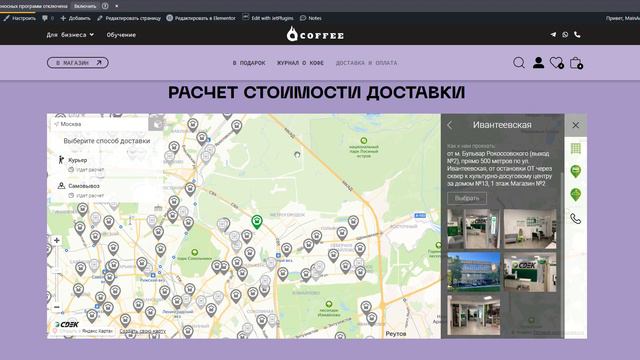Click the Создать свою карту link on map
The width and height of the screenshot is (640, 360).
(x=143, y=331)
